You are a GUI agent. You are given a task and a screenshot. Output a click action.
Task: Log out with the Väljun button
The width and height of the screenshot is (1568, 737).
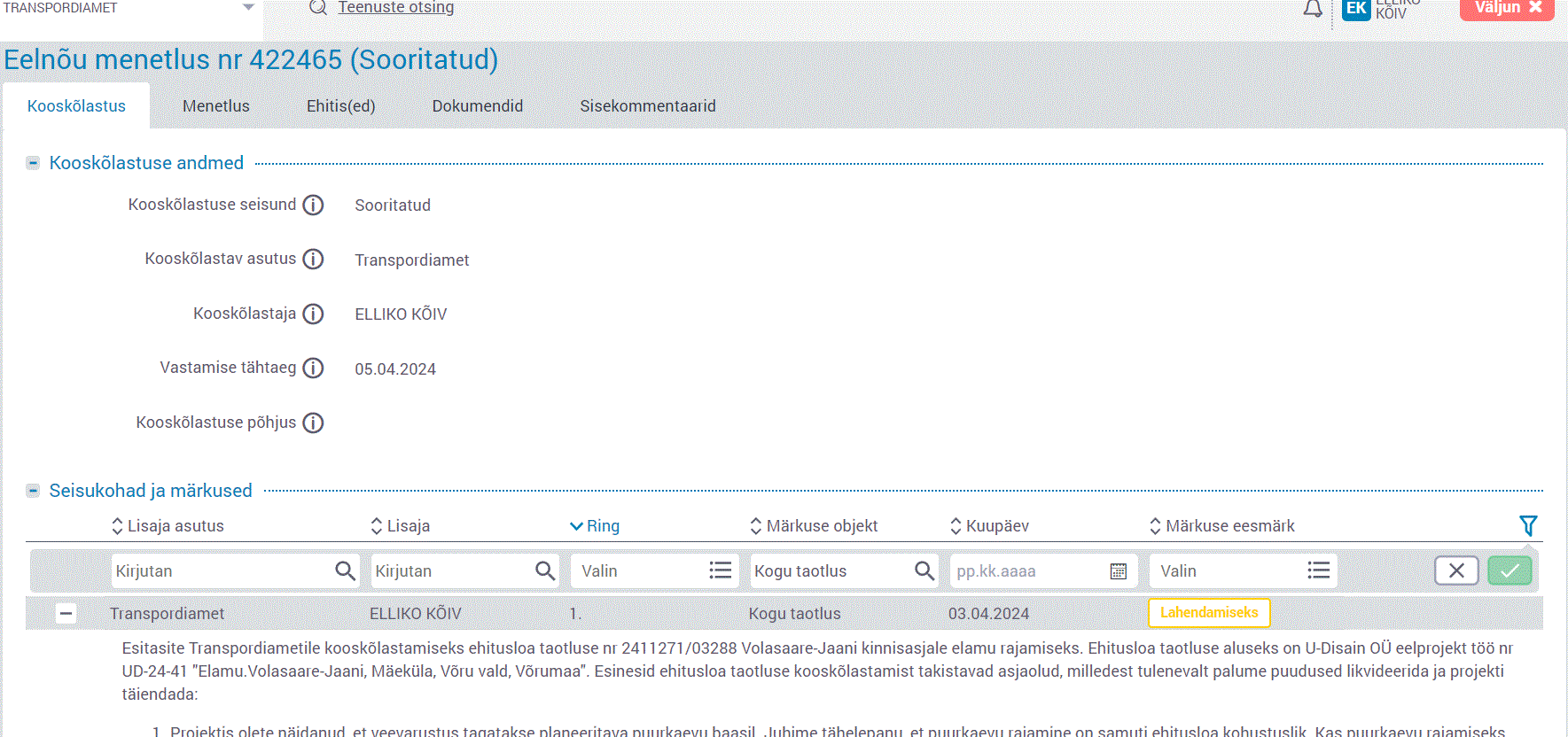click(x=1507, y=9)
